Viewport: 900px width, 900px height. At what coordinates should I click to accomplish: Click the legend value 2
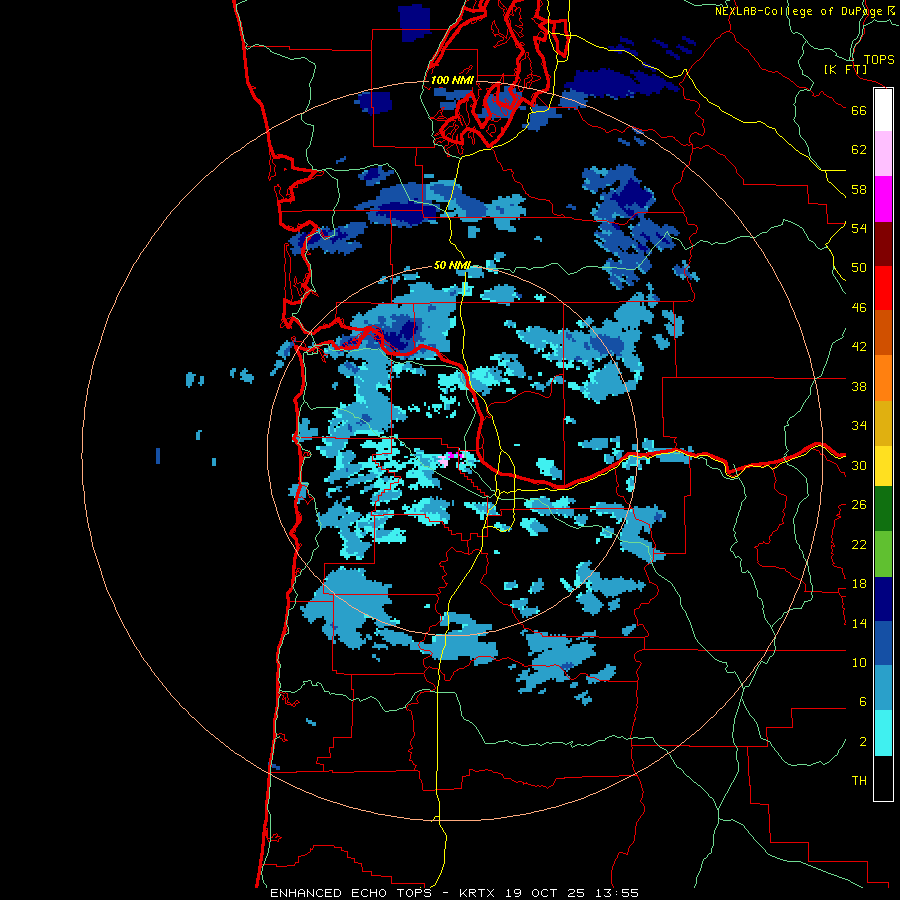click(862, 742)
